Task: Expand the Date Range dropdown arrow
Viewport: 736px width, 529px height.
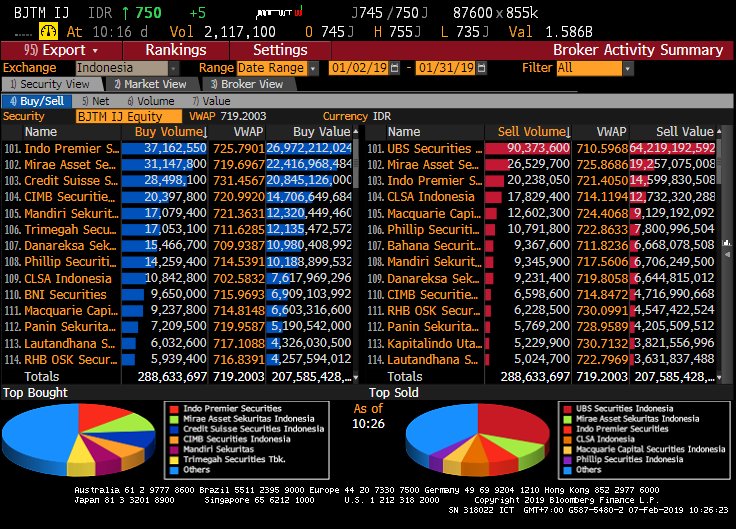Action: [313, 69]
